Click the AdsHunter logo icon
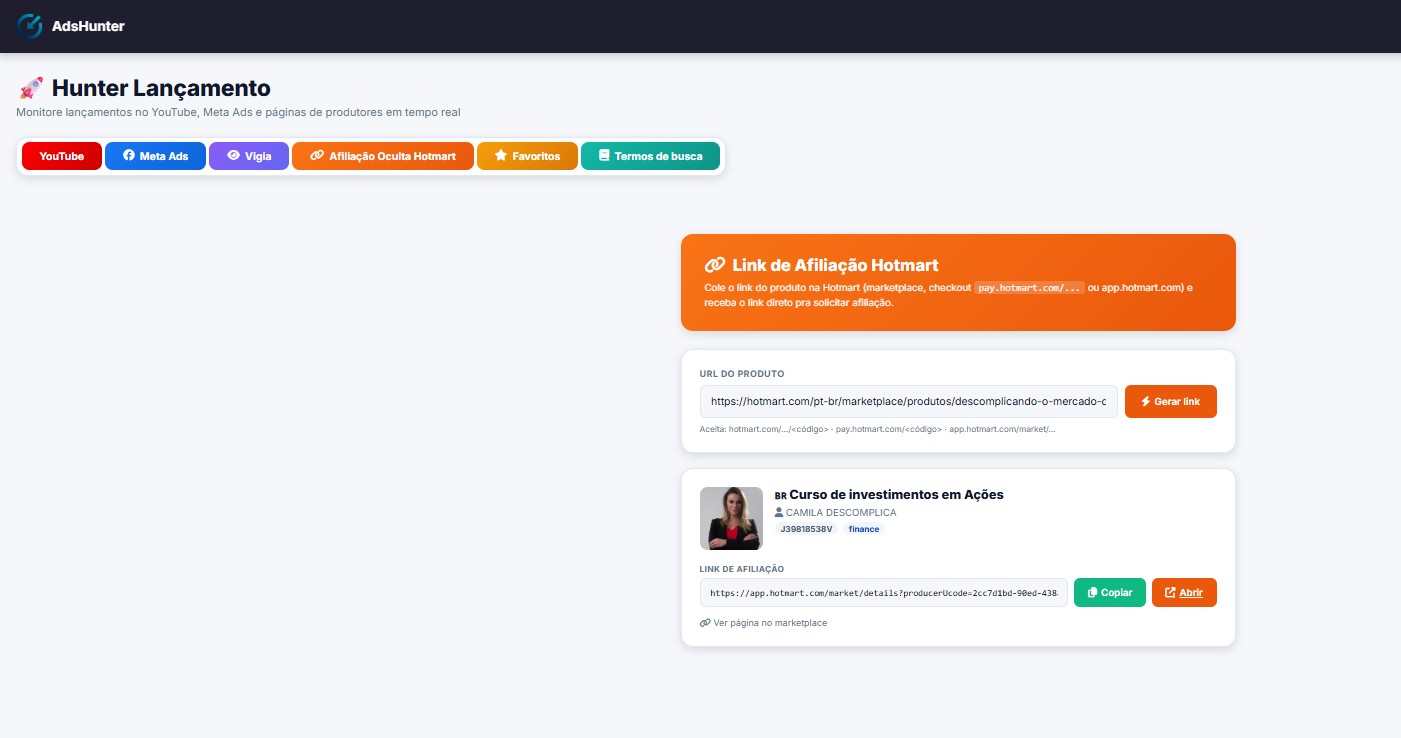 click(30, 26)
